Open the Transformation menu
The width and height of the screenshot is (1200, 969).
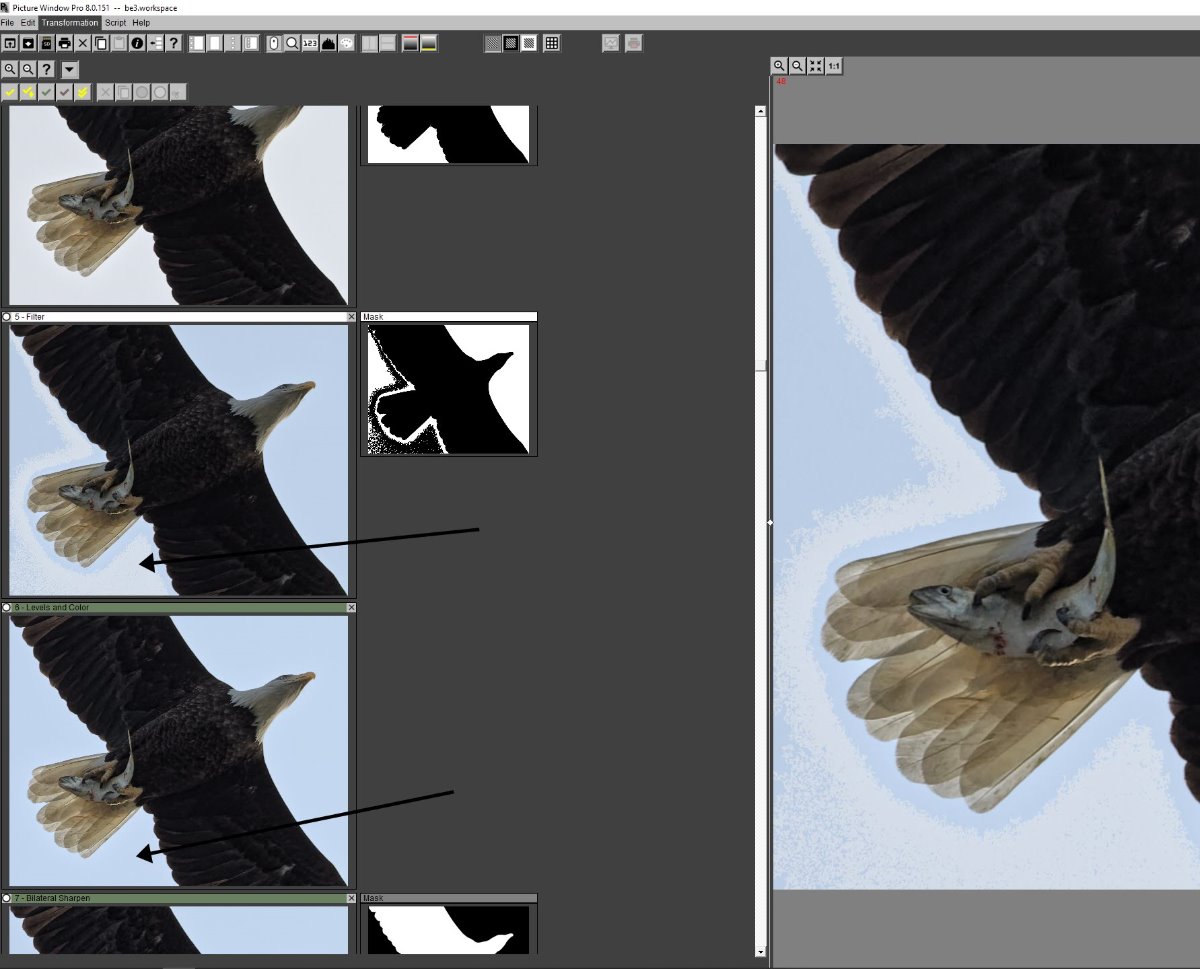[x=70, y=22]
